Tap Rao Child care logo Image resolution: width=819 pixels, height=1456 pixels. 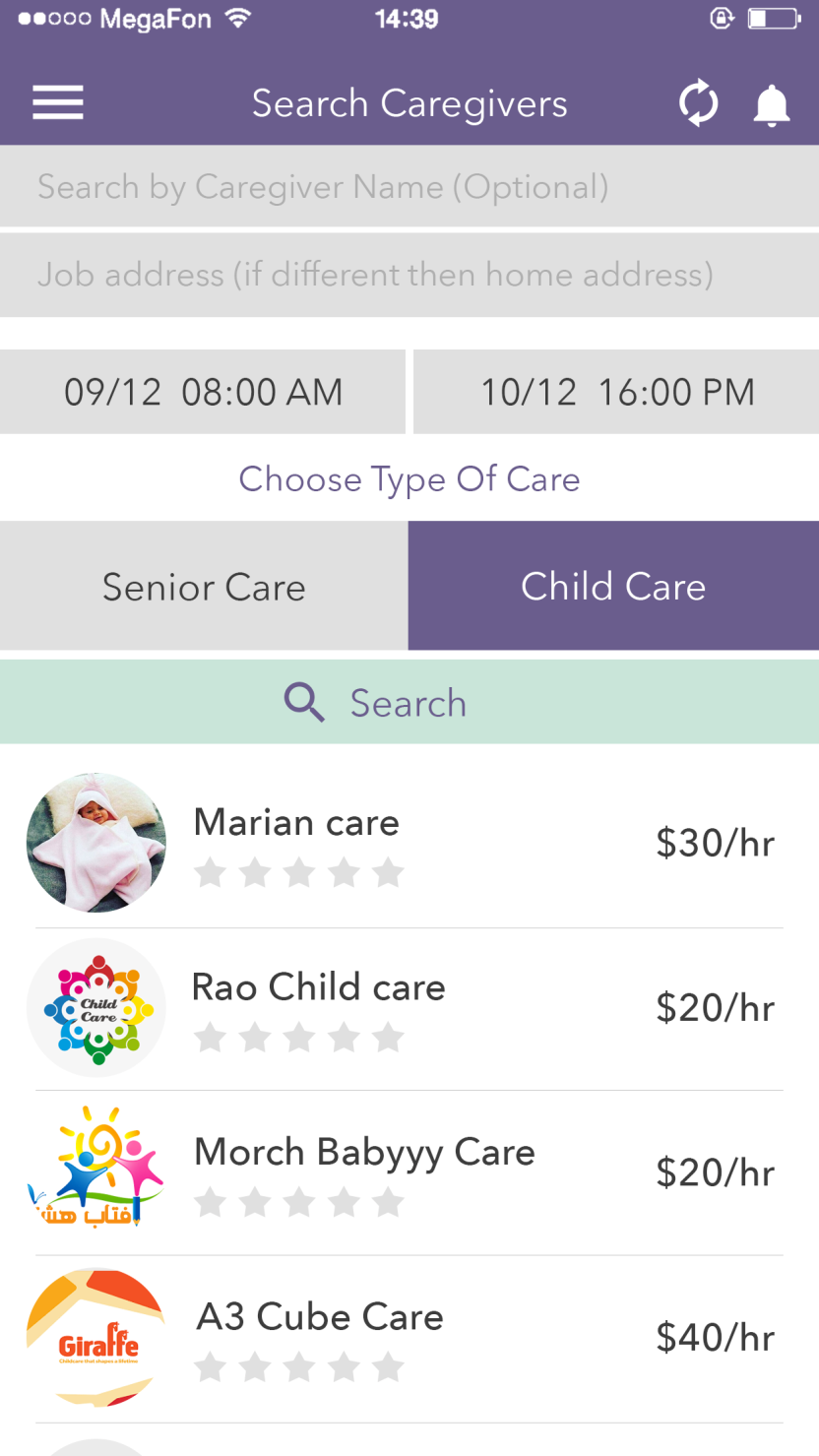coord(96,1008)
